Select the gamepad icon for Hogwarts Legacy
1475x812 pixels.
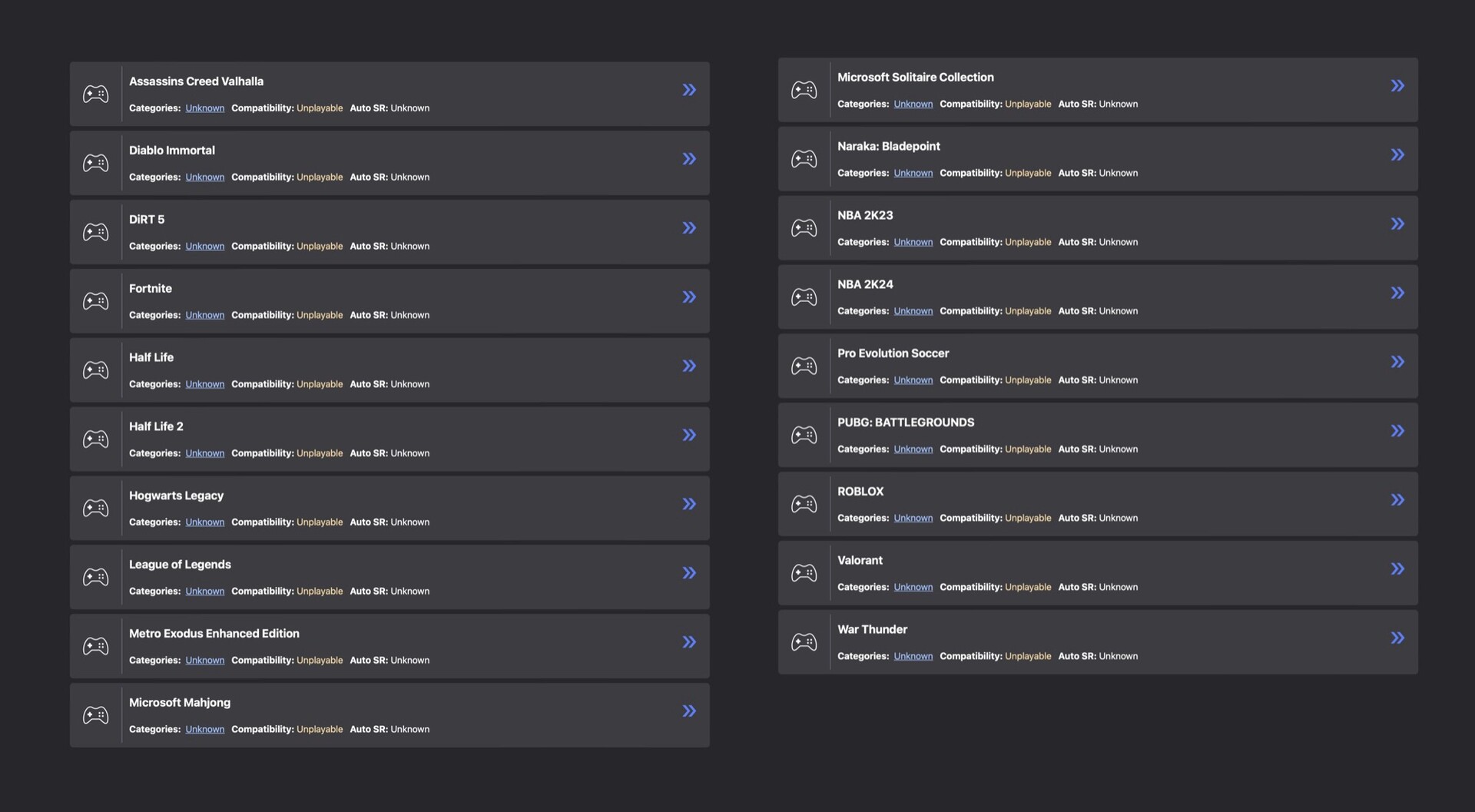96,509
